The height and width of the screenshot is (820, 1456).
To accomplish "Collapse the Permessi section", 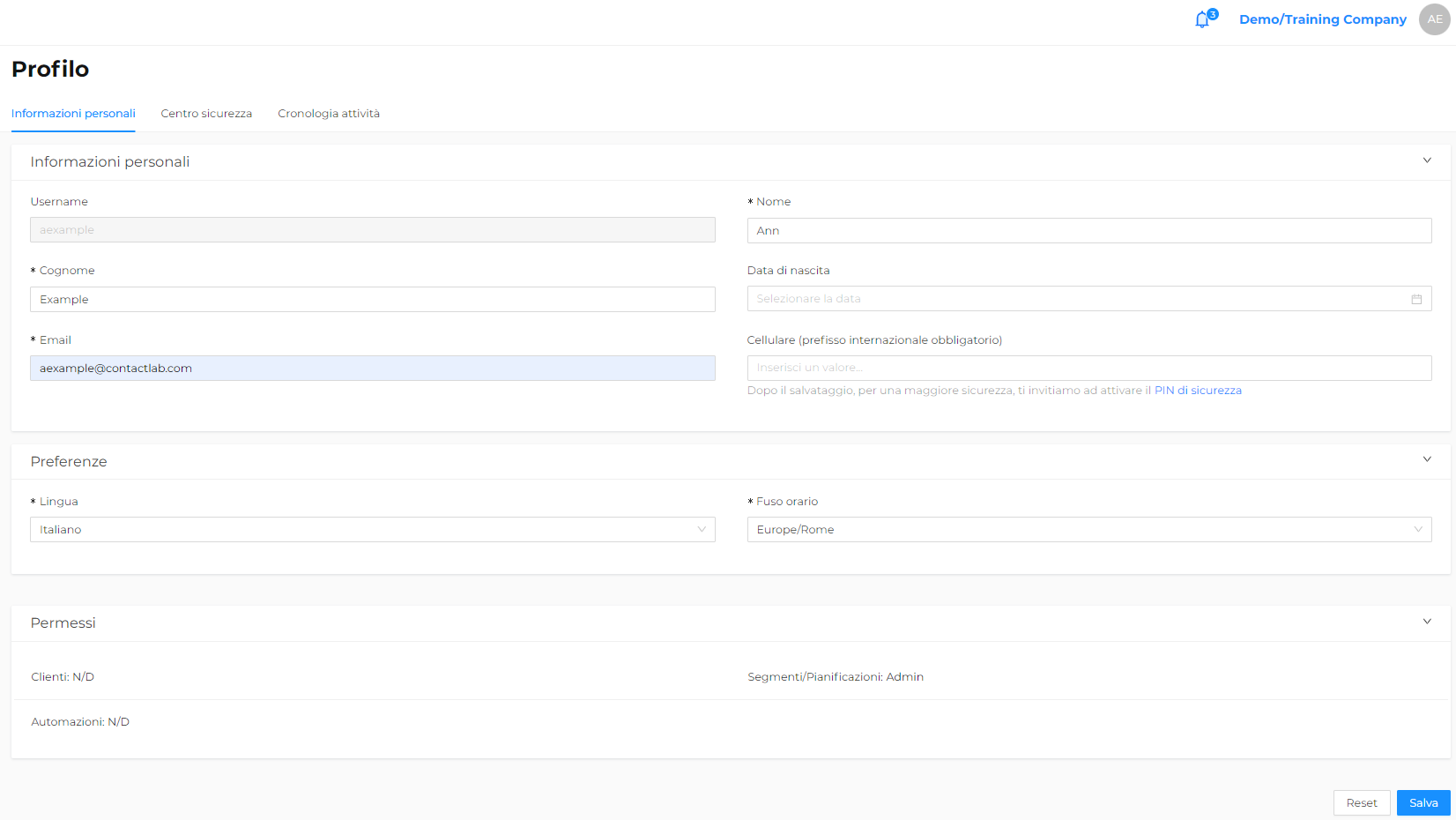I will click(x=1427, y=622).
